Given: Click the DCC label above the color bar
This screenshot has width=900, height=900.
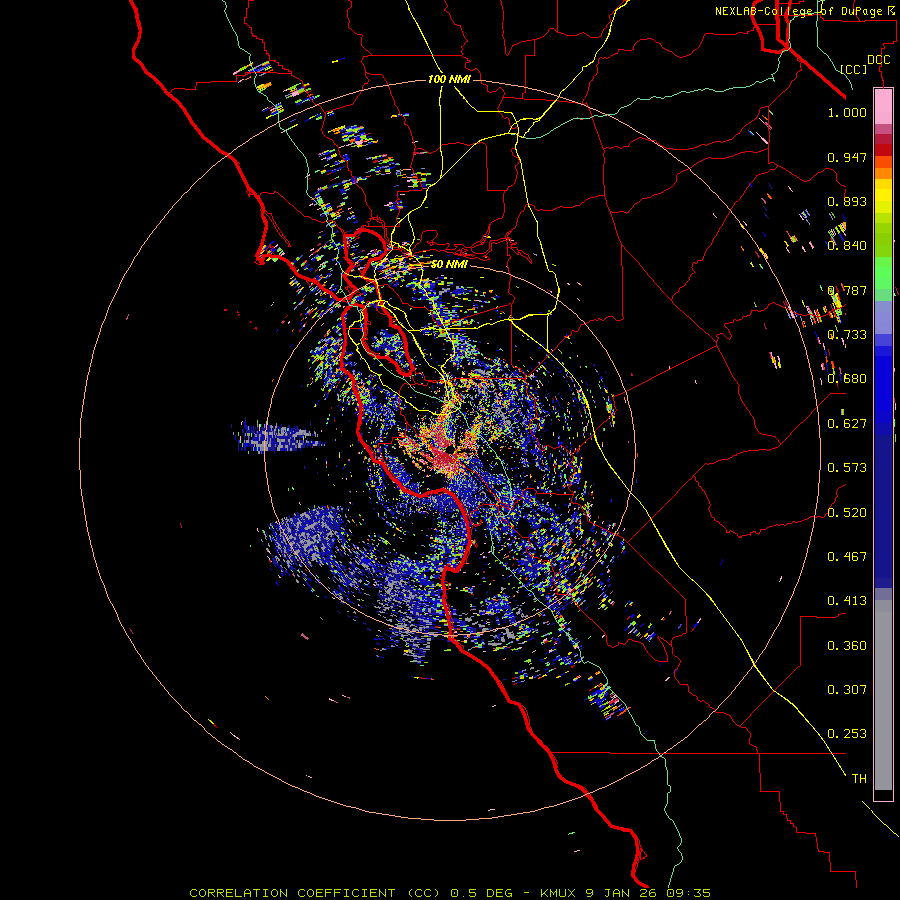Looking at the screenshot, I should coord(878,60).
